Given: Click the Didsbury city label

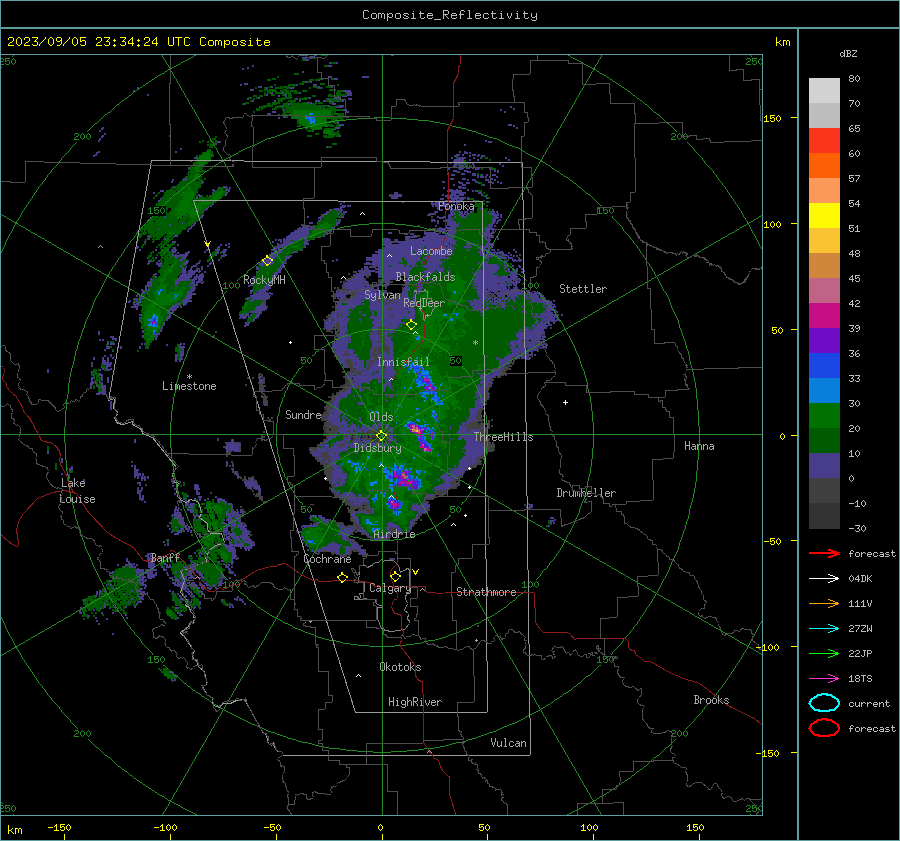Looking at the screenshot, I should [x=378, y=448].
